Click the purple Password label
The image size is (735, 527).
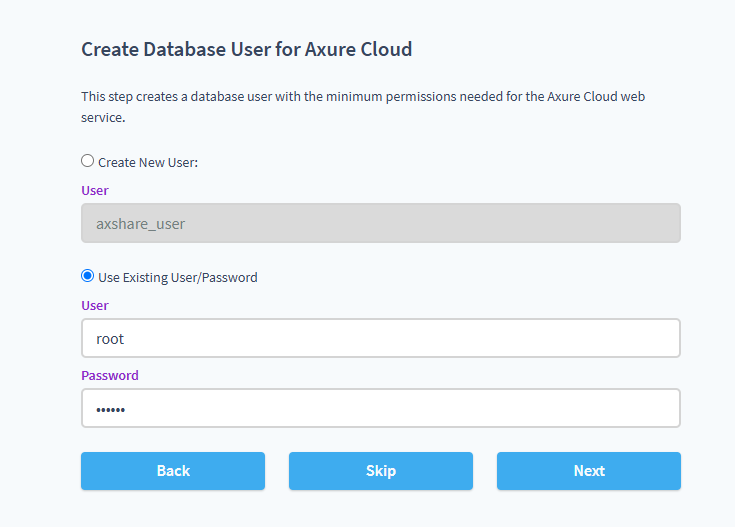coord(110,375)
